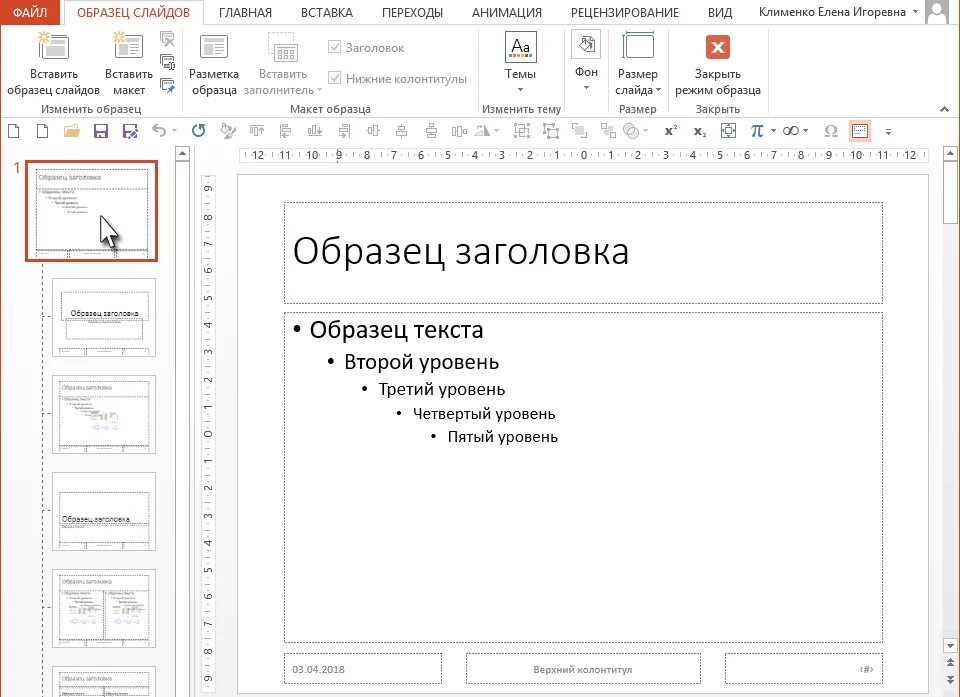
Task: Switch to the ВИД tab
Action: tap(719, 12)
